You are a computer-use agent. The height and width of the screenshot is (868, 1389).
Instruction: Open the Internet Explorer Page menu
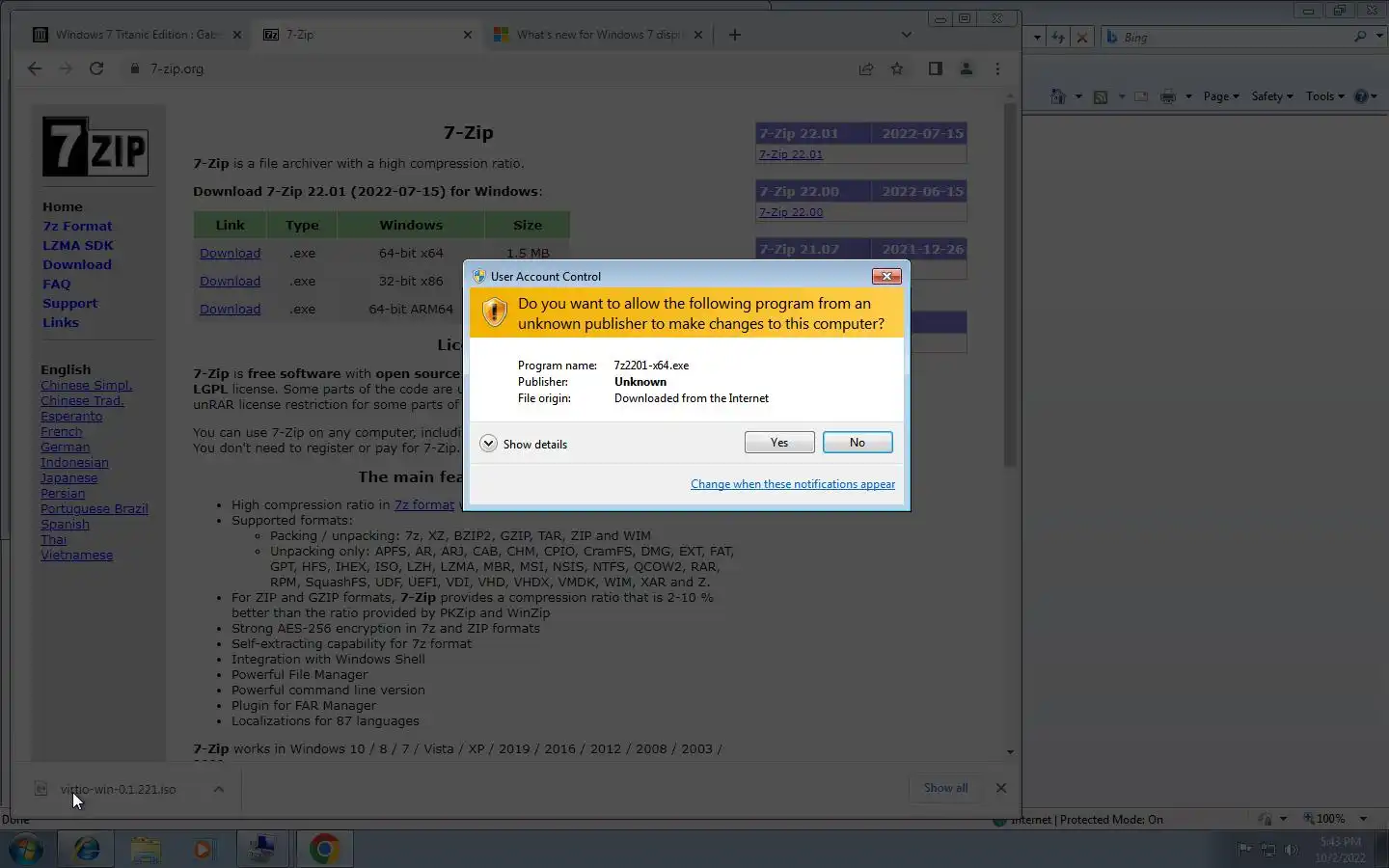click(x=1220, y=96)
